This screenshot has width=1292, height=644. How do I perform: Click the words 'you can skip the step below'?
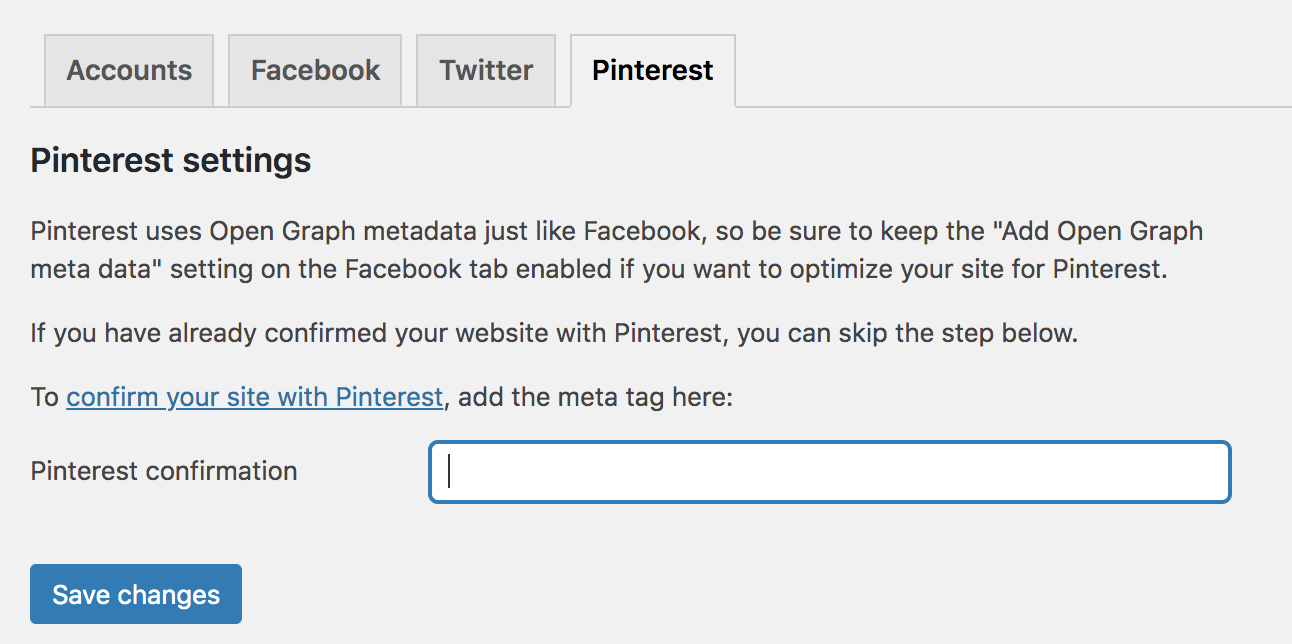[x=907, y=333]
